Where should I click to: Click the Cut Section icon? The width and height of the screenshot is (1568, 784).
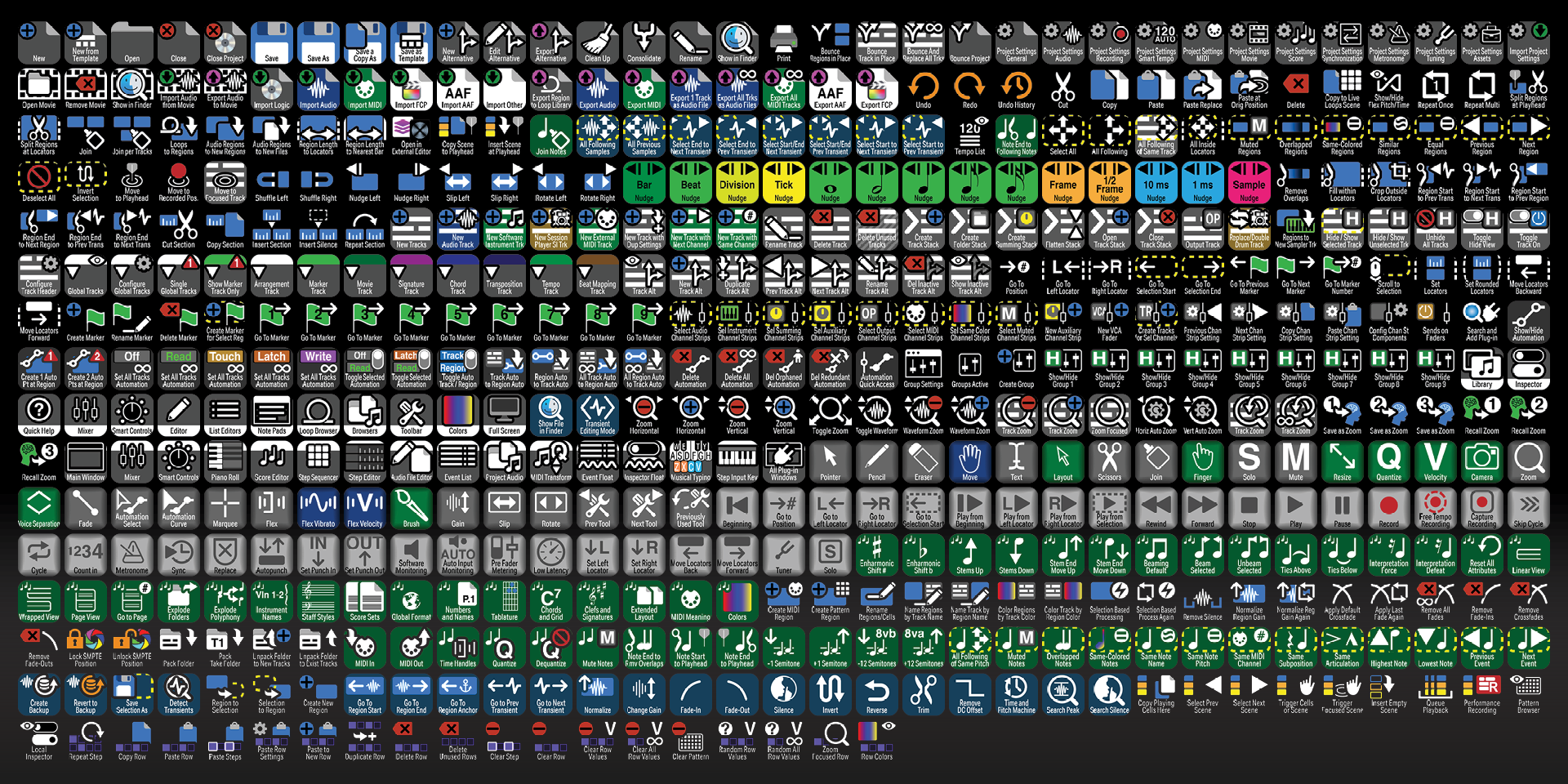click(x=178, y=229)
